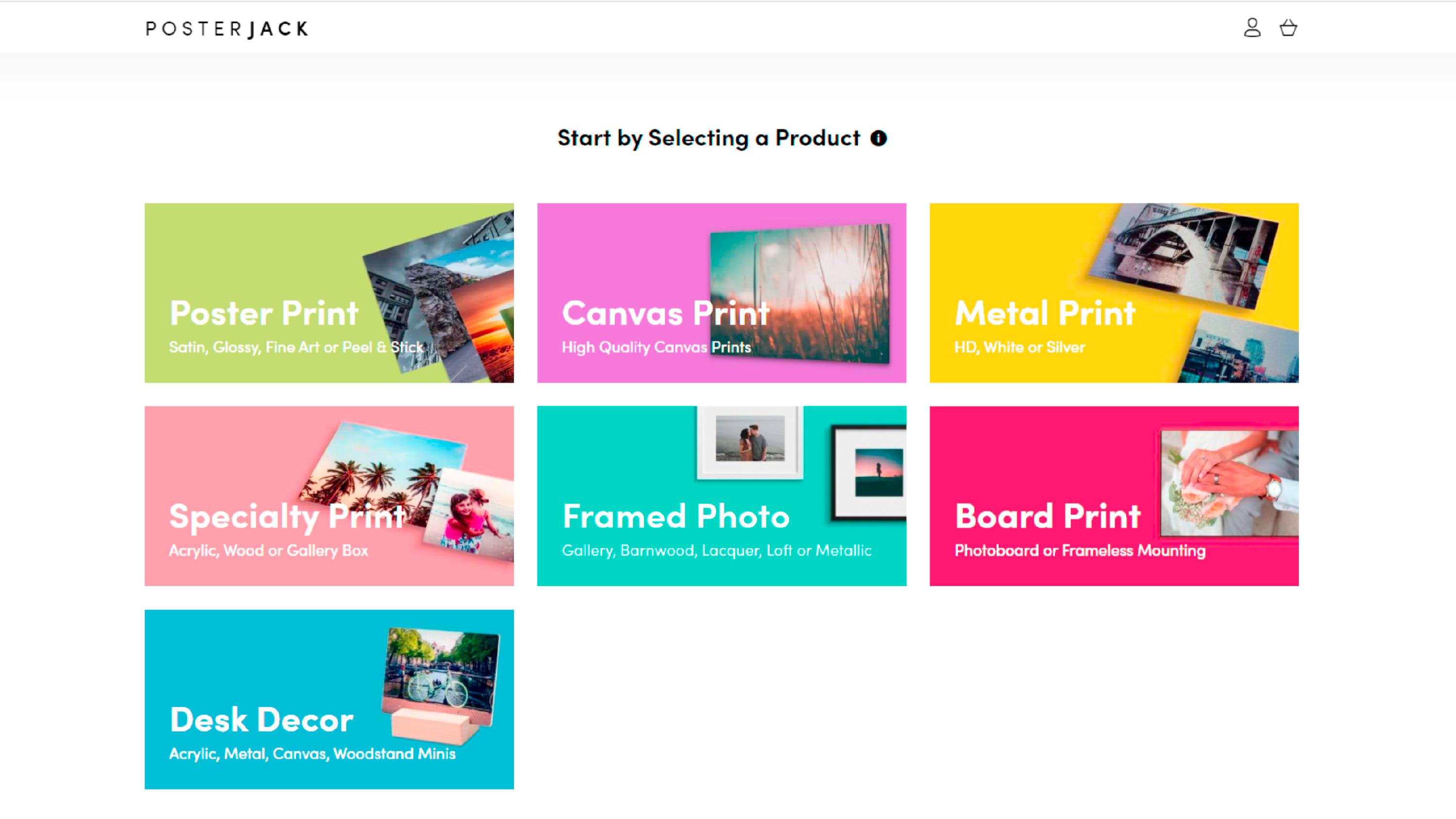Click the info icon beside the heading
Image resolution: width=1456 pixels, height=819 pixels.
pyautogui.click(x=878, y=138)
